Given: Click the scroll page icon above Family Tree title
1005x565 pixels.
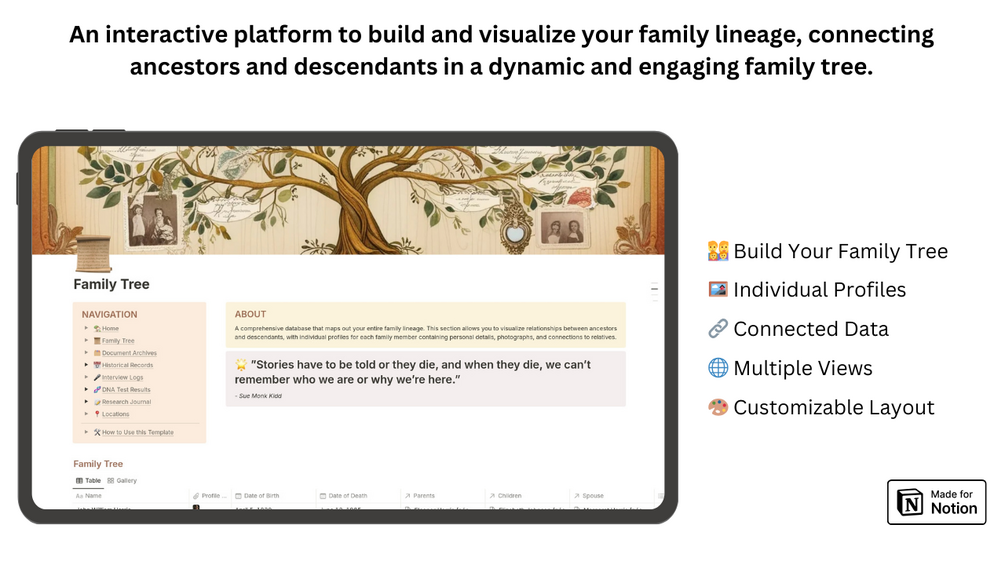Looking at the screenshot, I should coord(93,254).
